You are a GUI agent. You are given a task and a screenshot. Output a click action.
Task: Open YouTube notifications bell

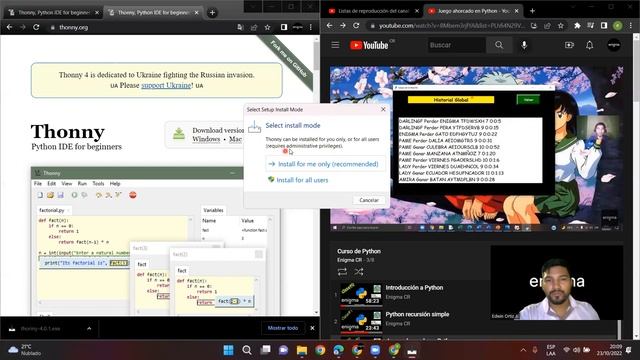(589, 45)
